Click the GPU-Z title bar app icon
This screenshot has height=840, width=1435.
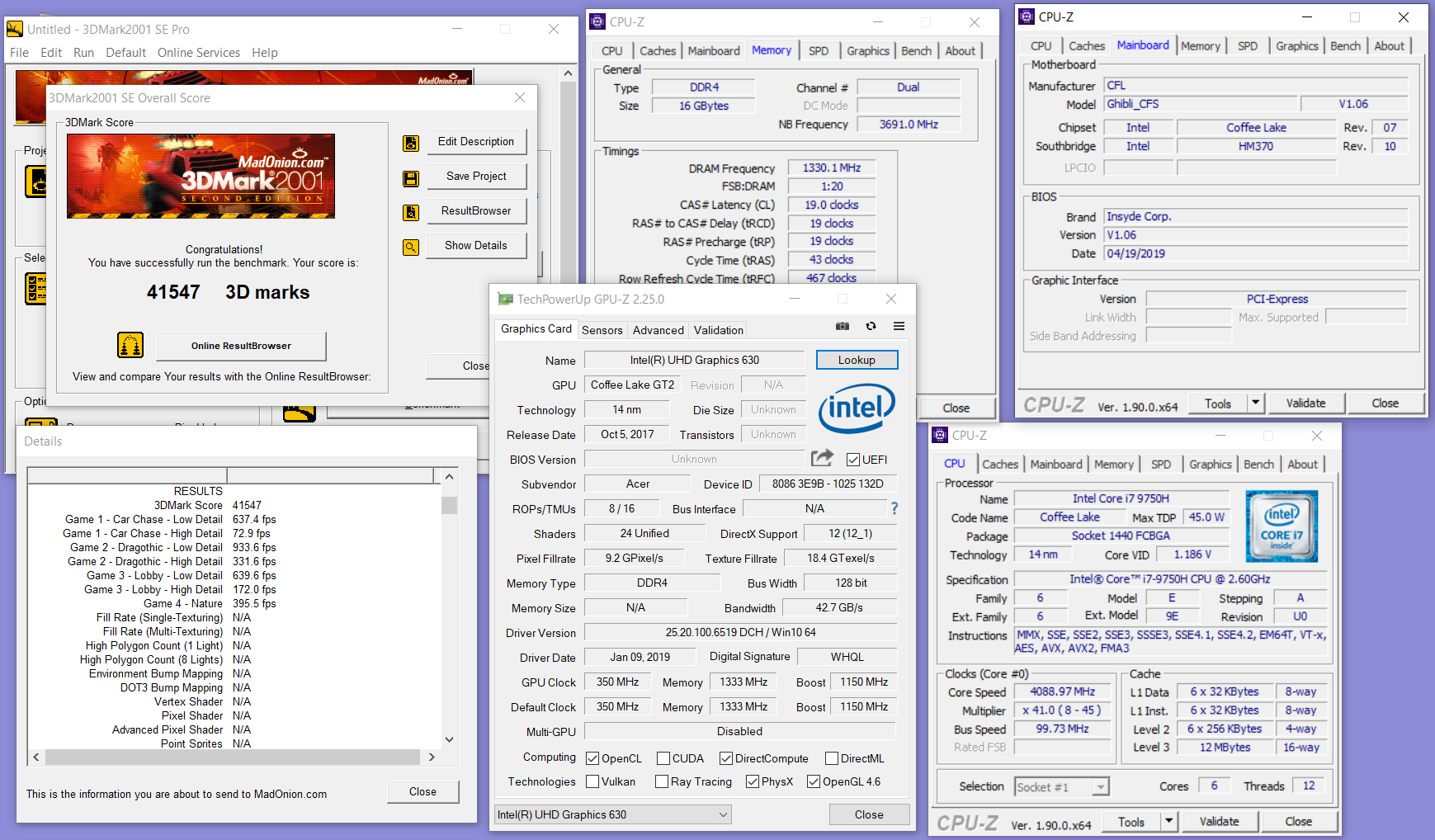pos(505,299)
